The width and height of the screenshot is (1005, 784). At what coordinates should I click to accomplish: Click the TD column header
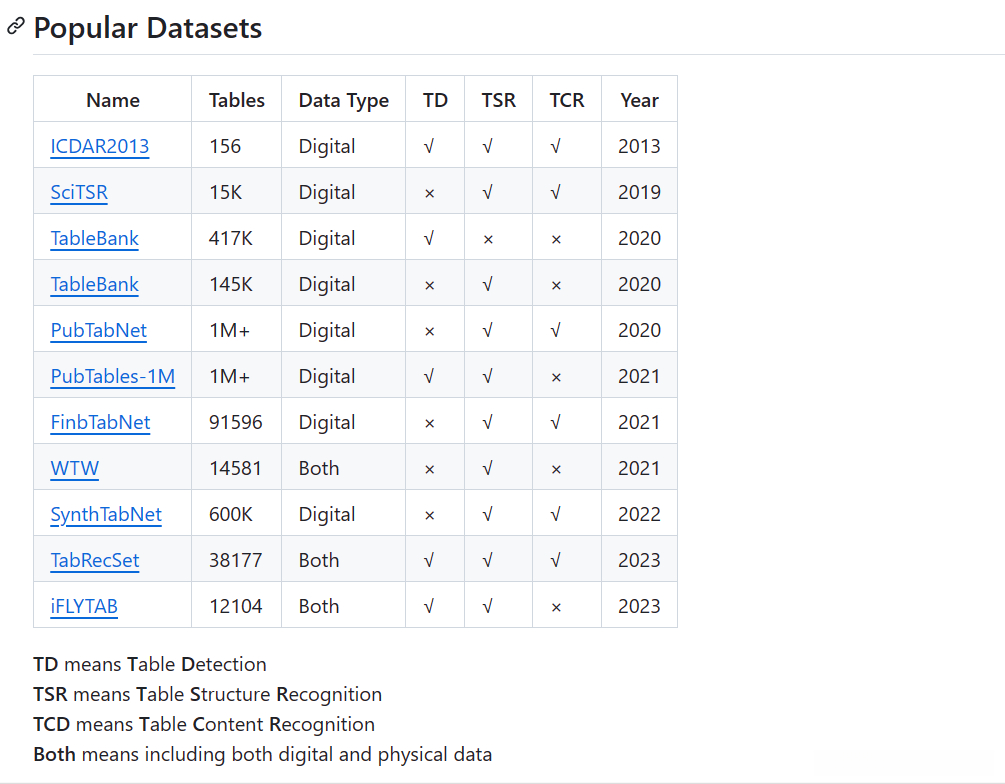coord(435,100)
